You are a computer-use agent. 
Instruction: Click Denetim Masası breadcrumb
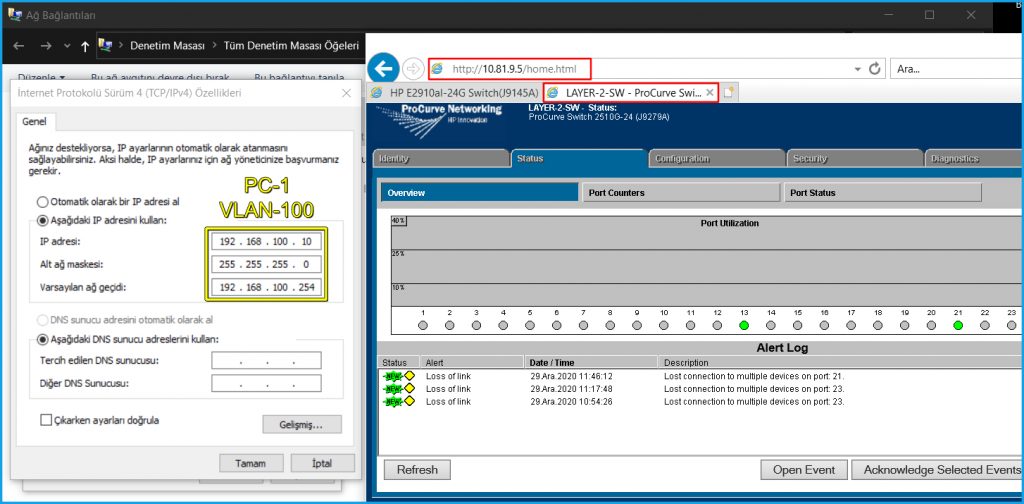point(167,46)
